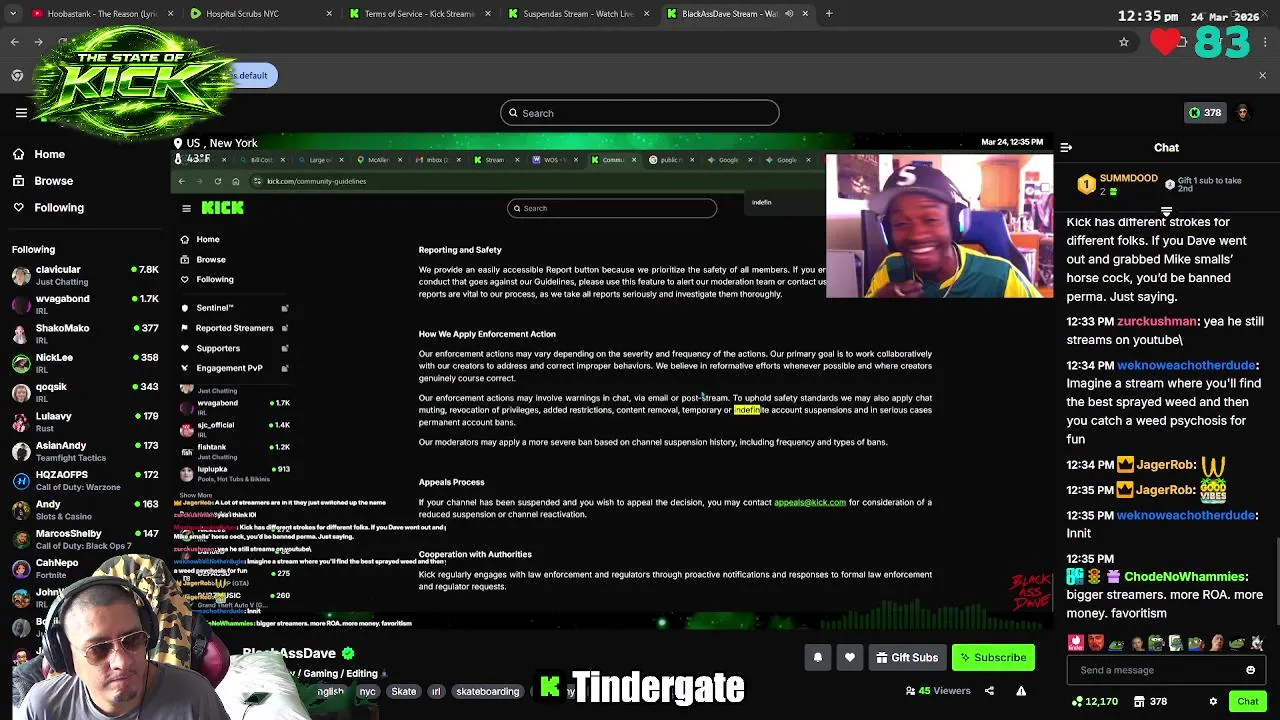
Task: Click the appeals@kick.com email link
Action: click(x=810, y=502)
